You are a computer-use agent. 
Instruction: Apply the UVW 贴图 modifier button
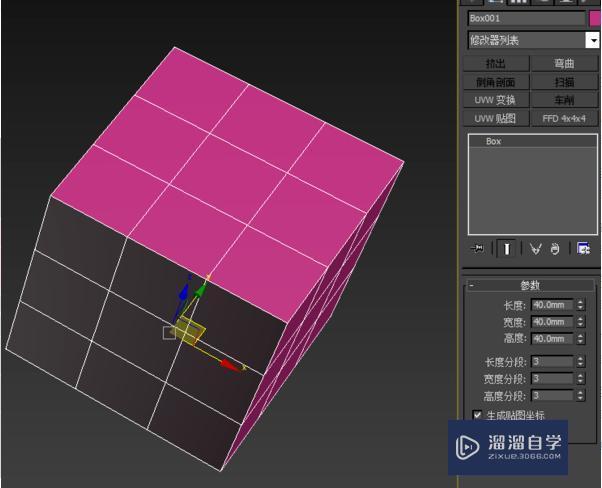tap(496, 119)
